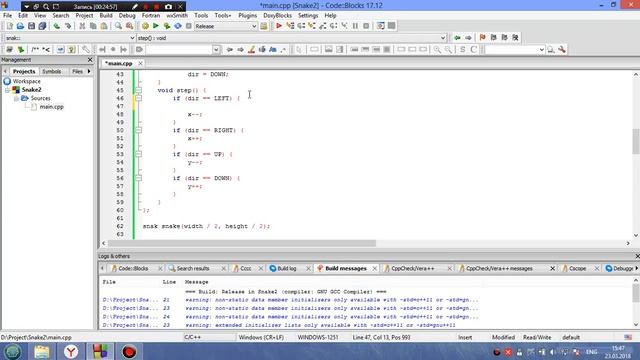Open the CppCheck/Vera++ messages tab
Viewport: 640px width, 360px height.
(499, 269)
